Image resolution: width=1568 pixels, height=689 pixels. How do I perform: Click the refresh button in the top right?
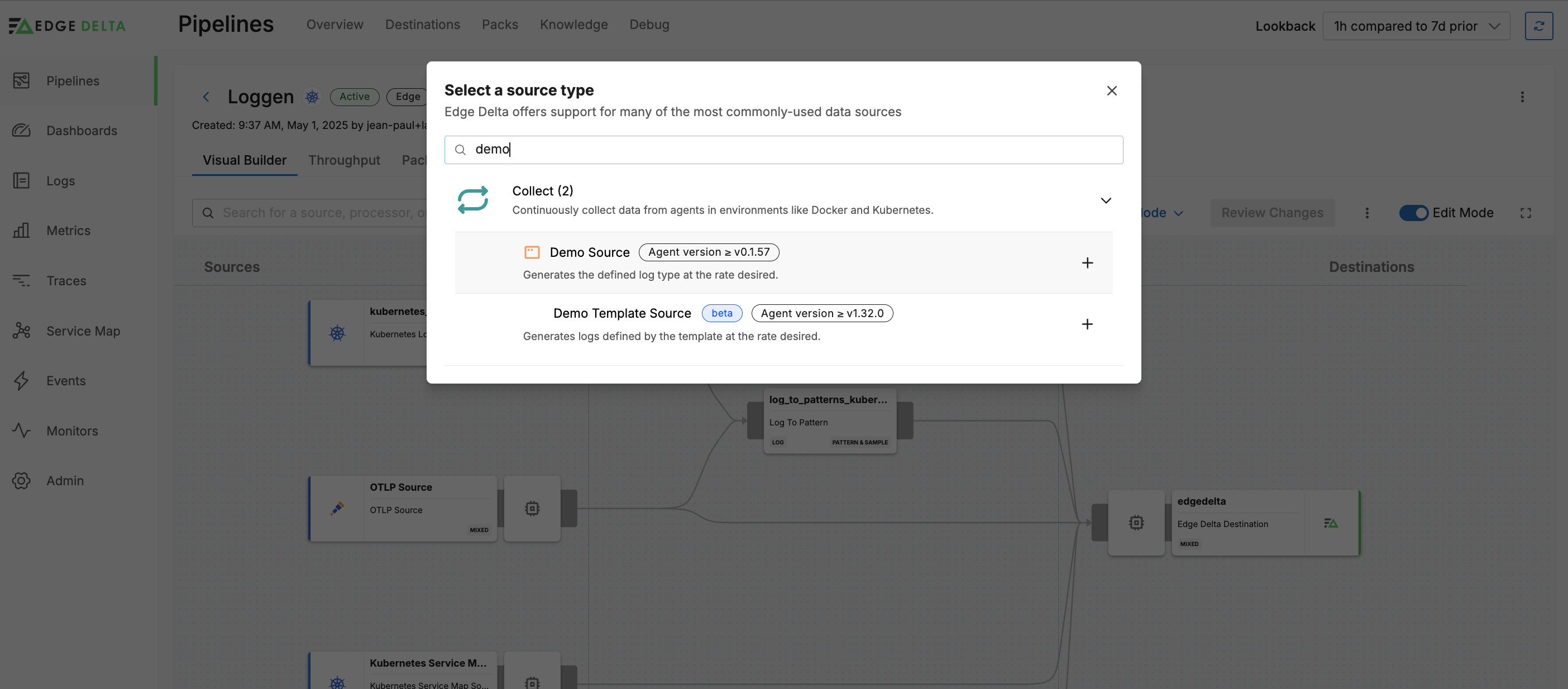click(x=1538, y=26)
